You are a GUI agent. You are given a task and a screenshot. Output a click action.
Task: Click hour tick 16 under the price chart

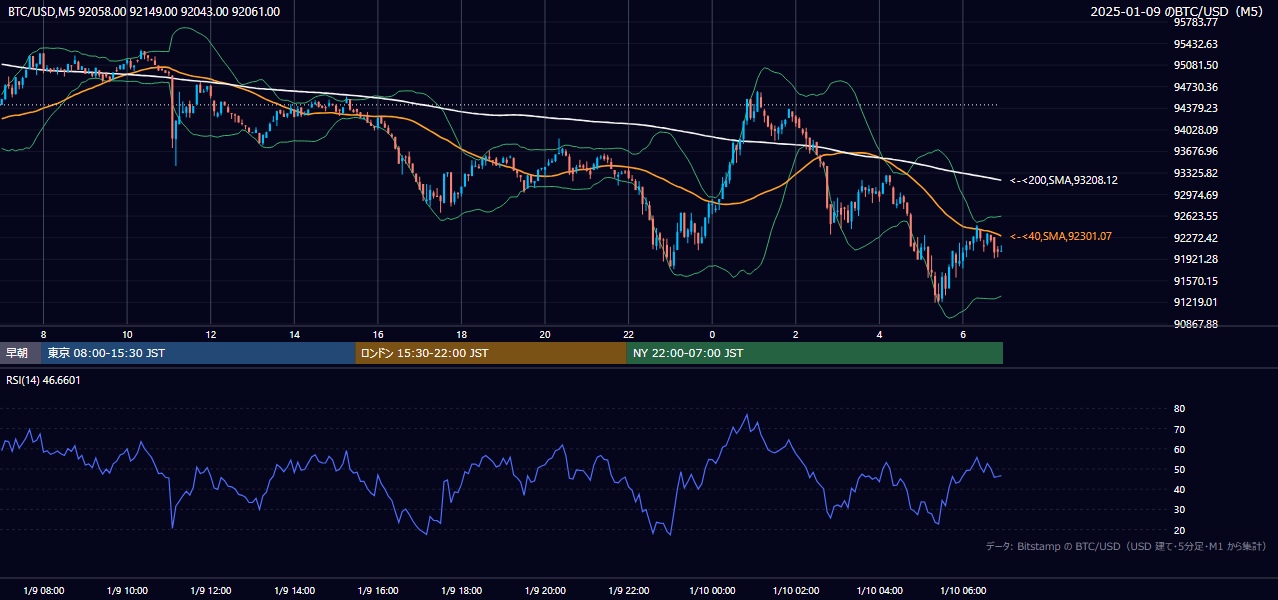coord(378,334)
